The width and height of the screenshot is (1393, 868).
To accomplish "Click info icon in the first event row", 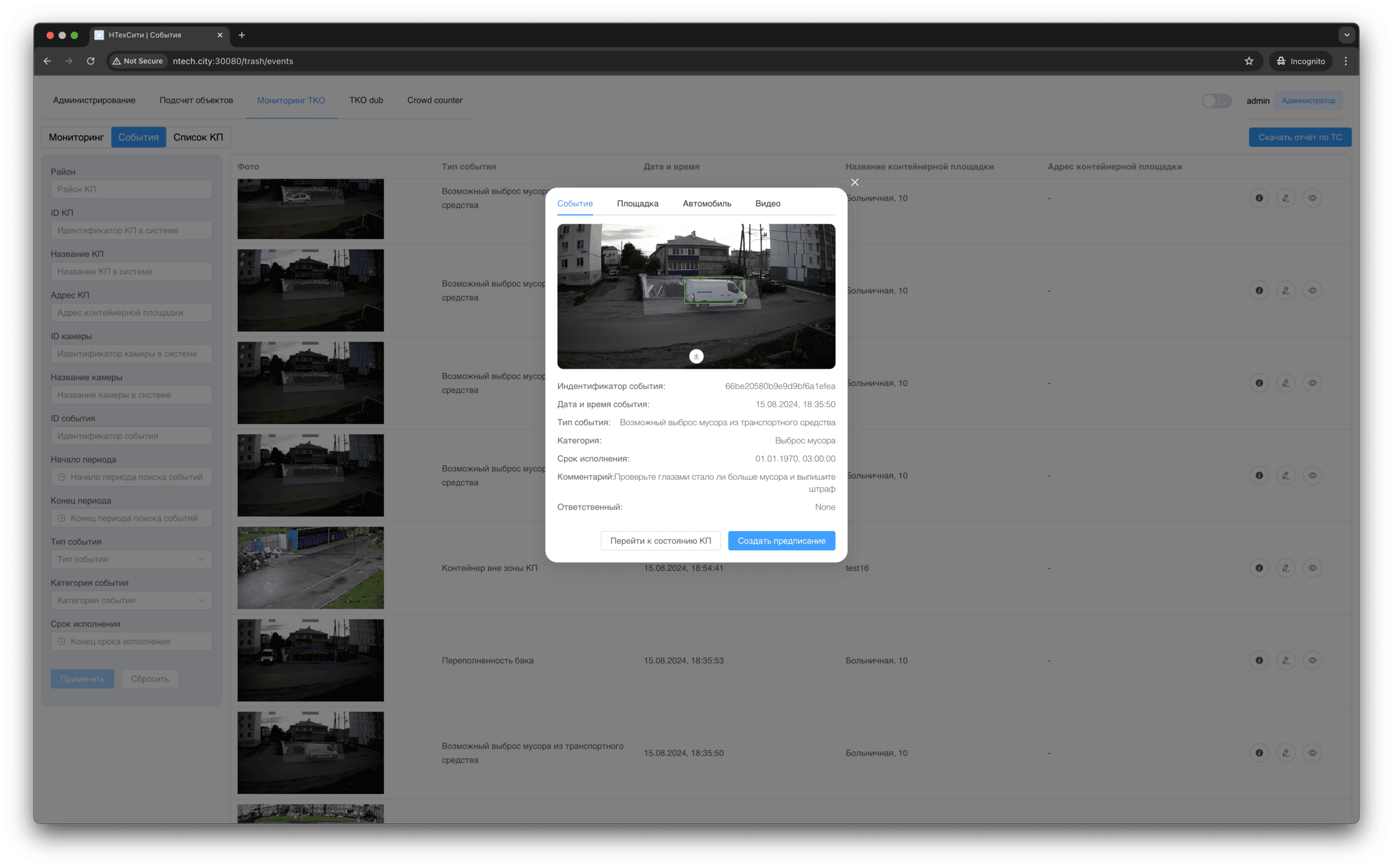I will point(1259,198).
